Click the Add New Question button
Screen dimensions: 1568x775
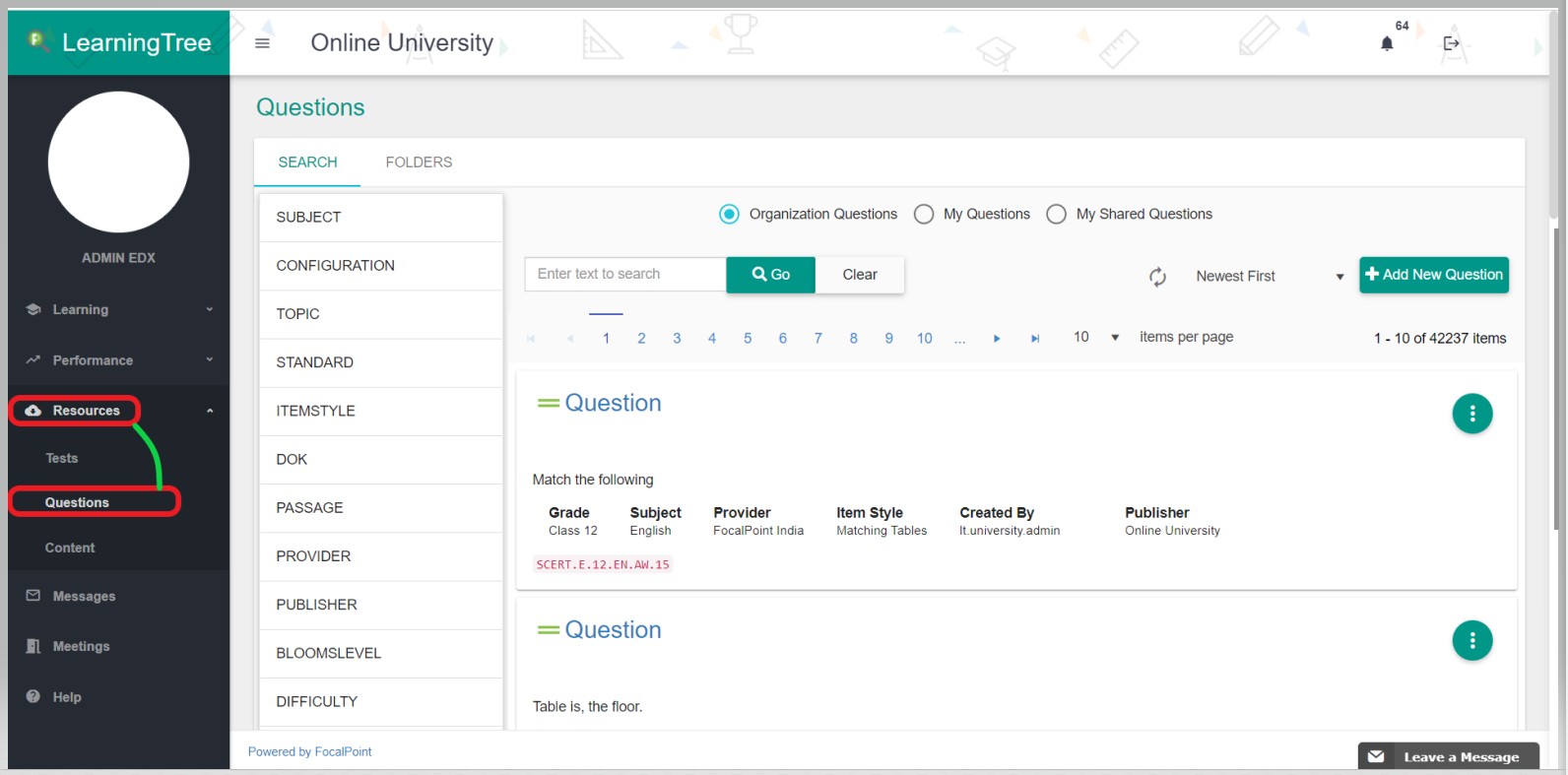coord(1433,275)
